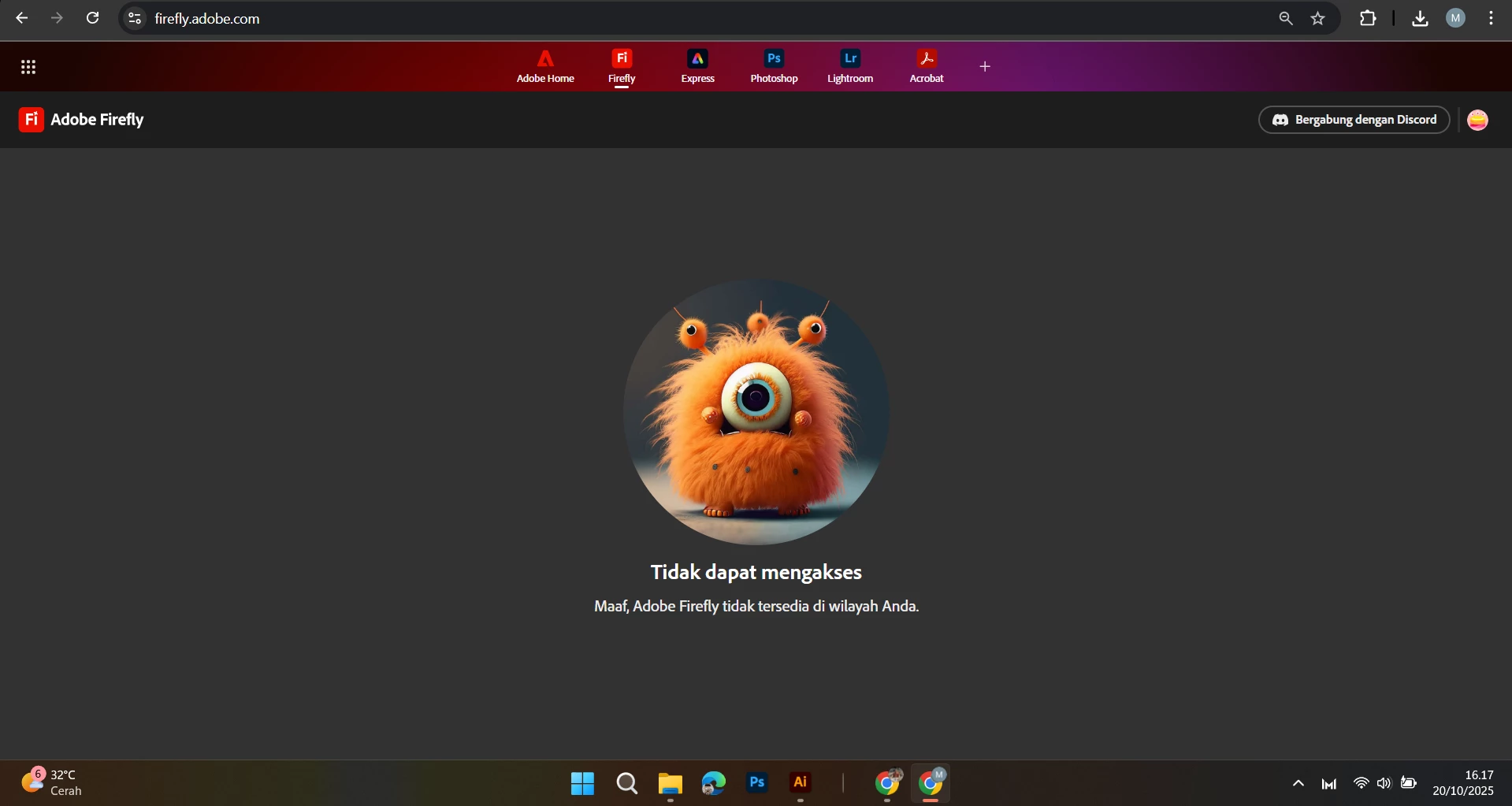
Task: Click the Adobe Firefly logo
Action: tap(81, 120)
